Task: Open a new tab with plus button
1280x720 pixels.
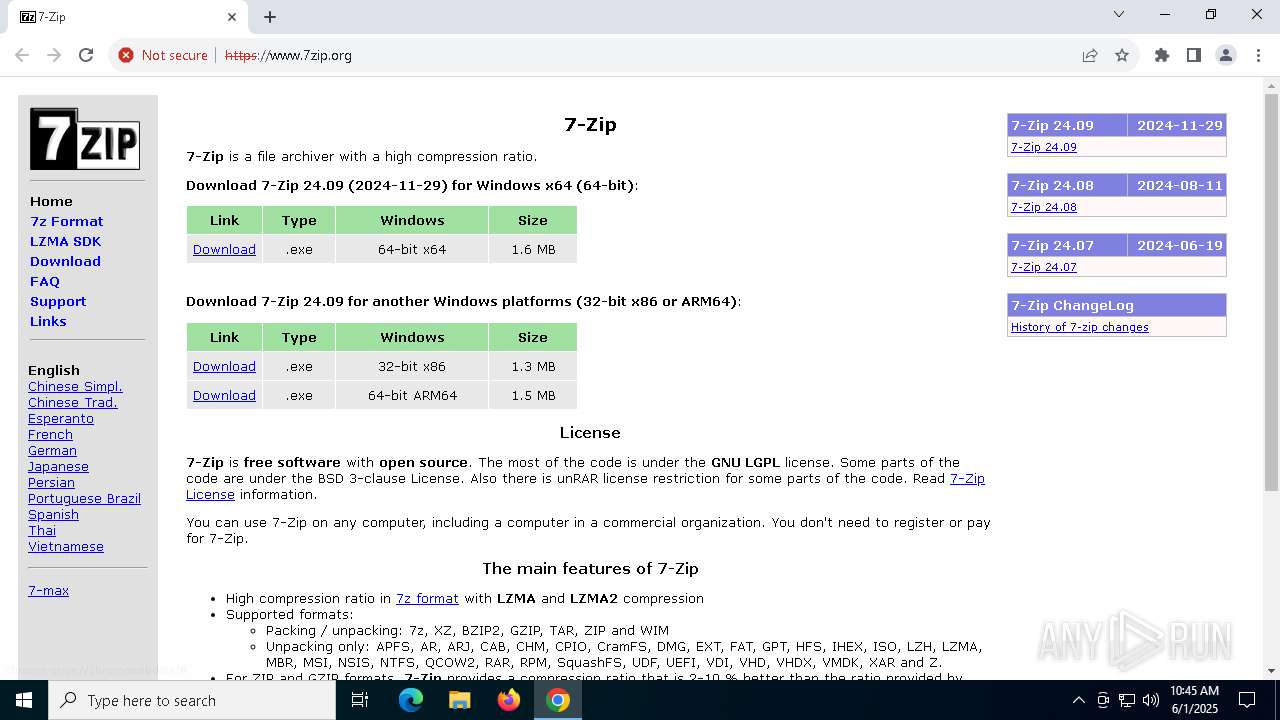Action: [x=270, y=17]
